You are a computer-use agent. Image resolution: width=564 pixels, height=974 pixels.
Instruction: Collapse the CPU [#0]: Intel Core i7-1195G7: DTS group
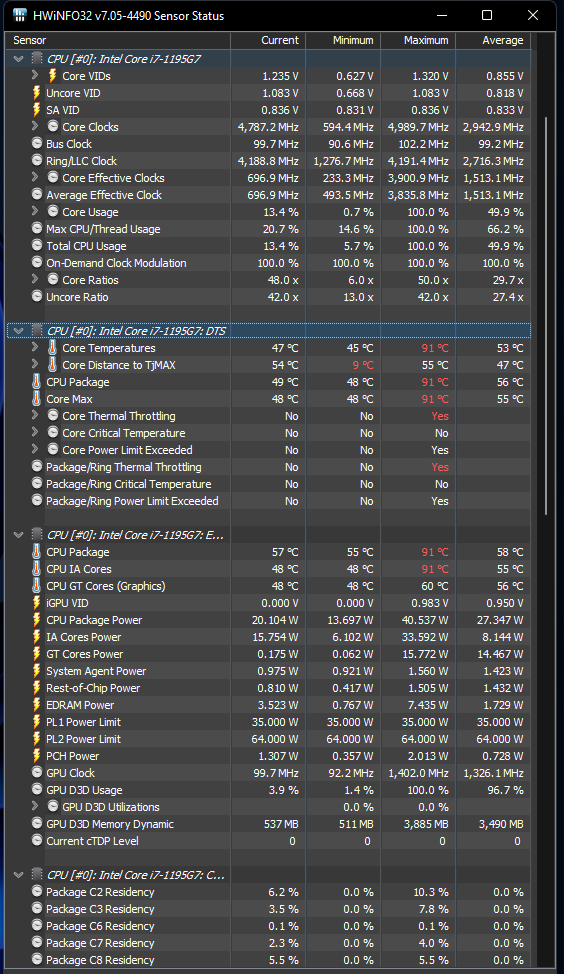(19, 331)
